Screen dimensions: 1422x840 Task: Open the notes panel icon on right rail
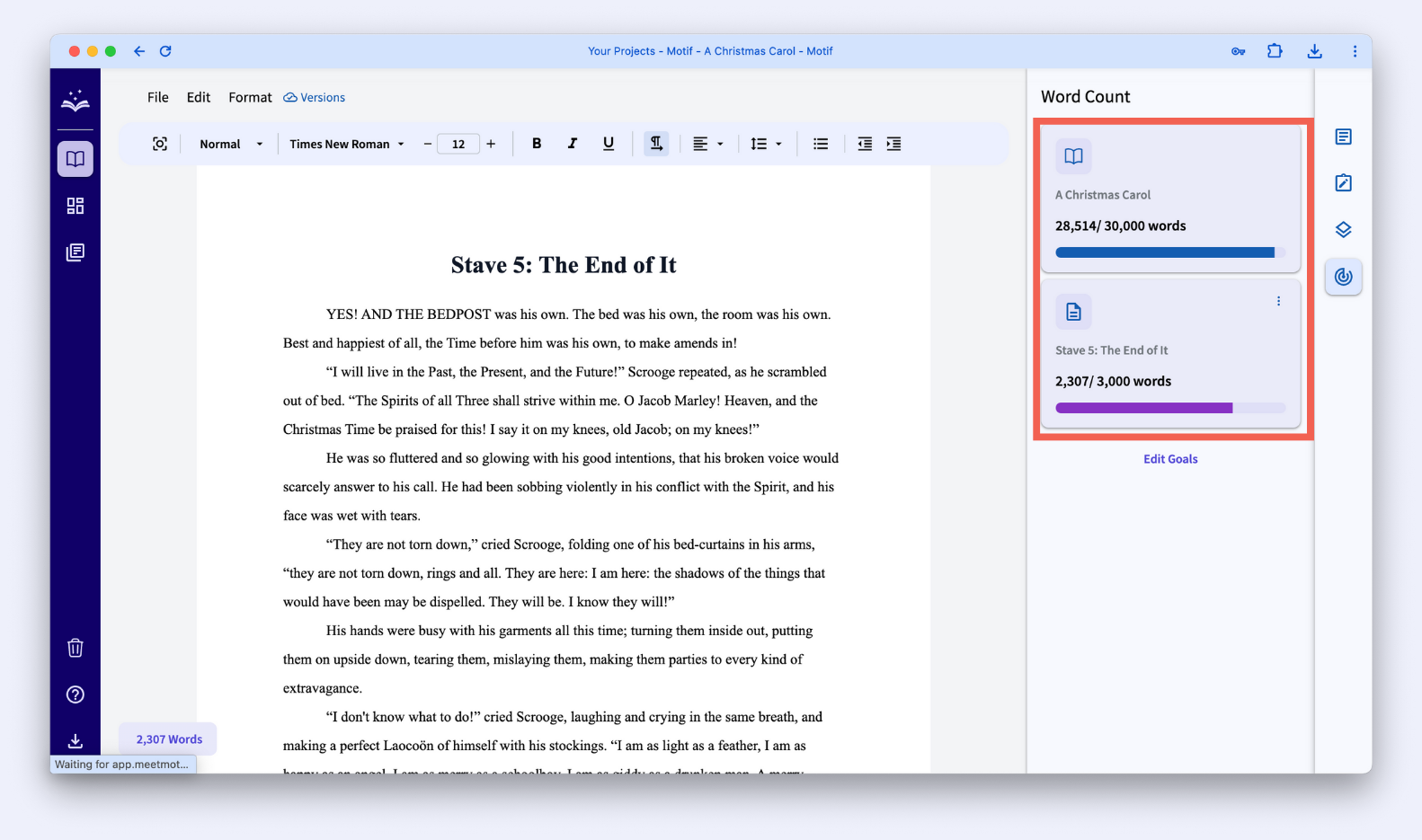tap(1344, 137)
